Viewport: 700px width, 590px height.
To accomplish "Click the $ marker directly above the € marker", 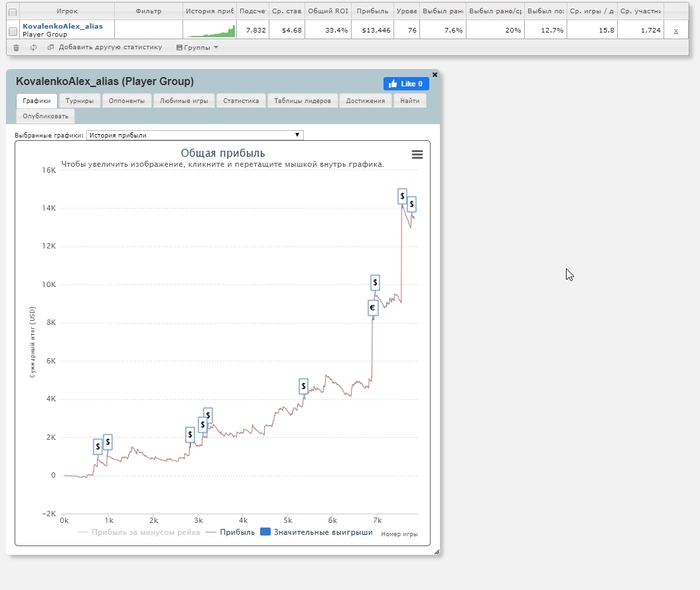I will tap(375, 283).
